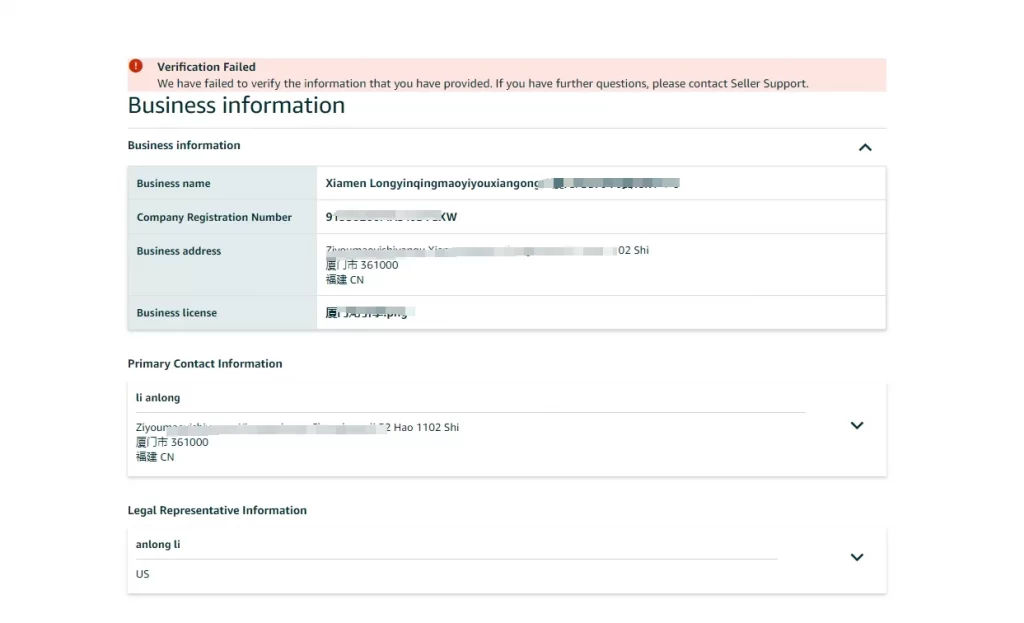Image resolution: width=1024 pixels, height=623 pixels.
Task: Click the Business license row label
Action: (x=176, y=312)
